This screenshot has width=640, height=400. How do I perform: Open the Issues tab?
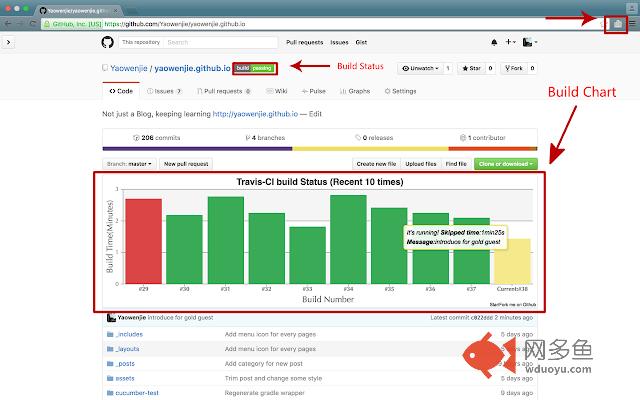(164, 91)
